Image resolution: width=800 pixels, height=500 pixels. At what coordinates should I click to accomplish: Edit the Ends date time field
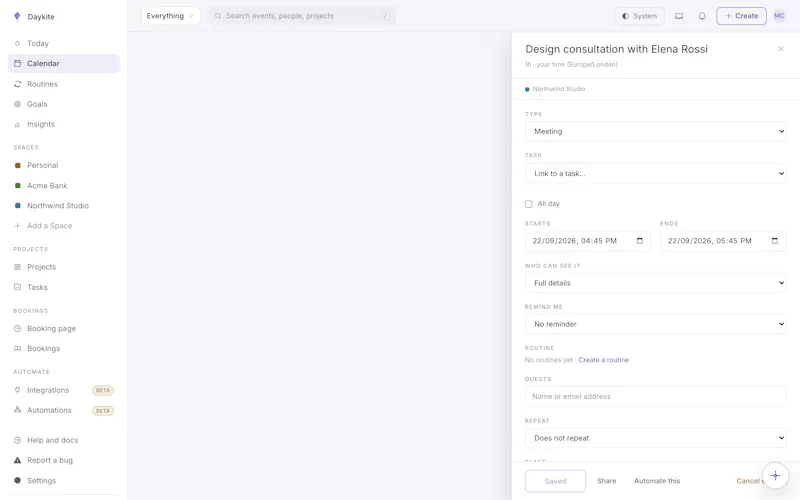(x=723, y=241)
